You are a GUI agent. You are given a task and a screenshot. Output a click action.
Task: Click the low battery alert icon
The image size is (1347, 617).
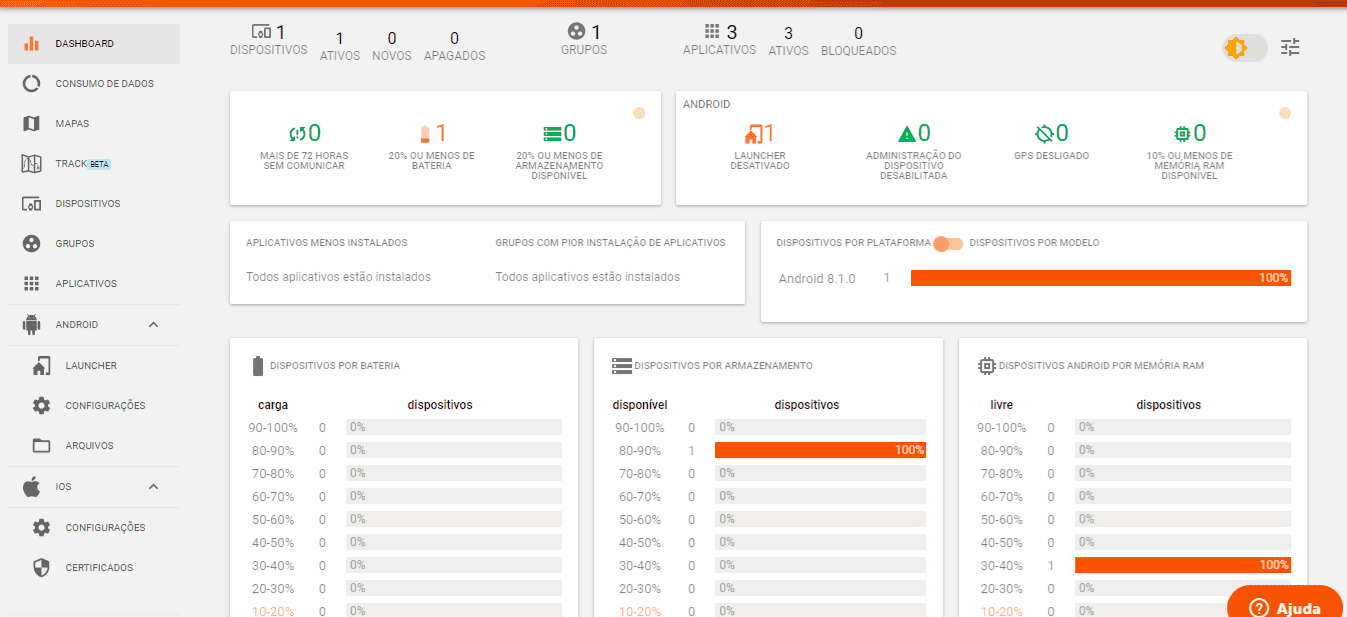[x=424, y=134]
